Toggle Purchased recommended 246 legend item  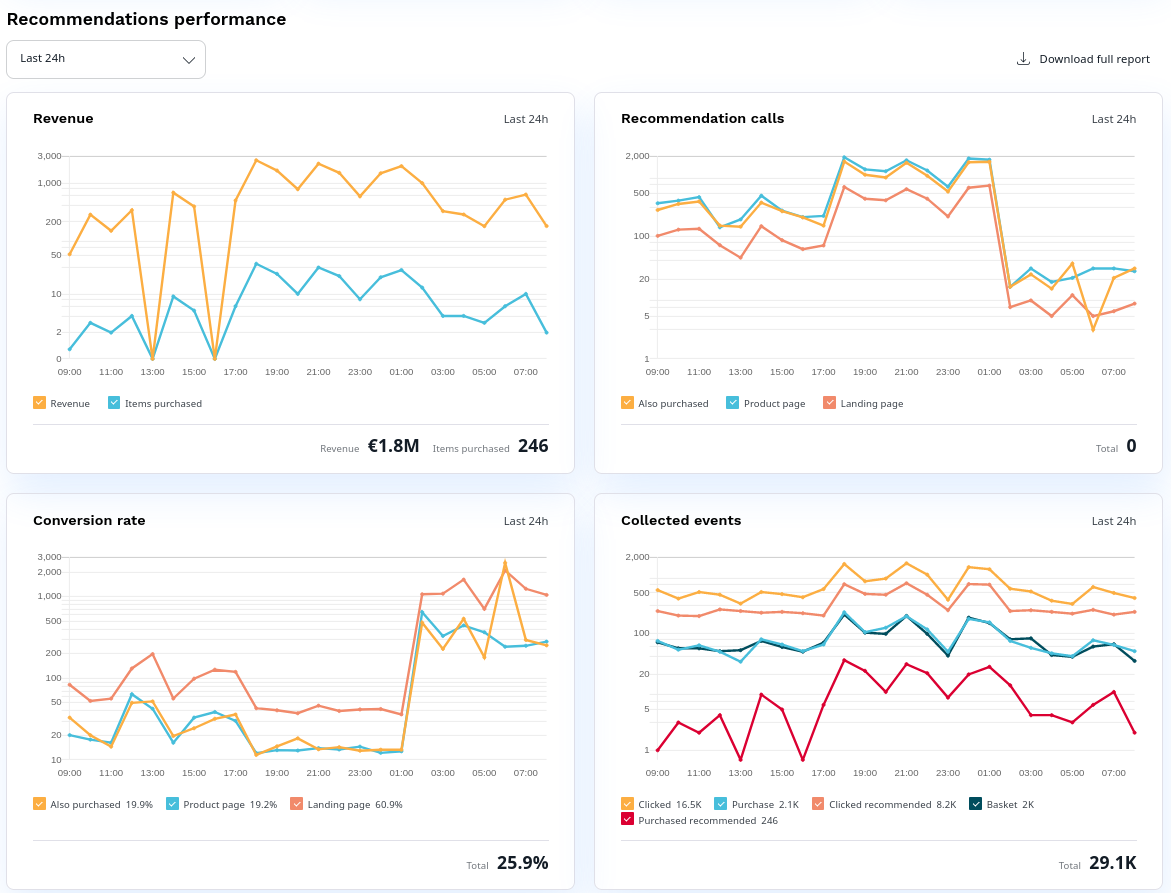tap(628, 820)
